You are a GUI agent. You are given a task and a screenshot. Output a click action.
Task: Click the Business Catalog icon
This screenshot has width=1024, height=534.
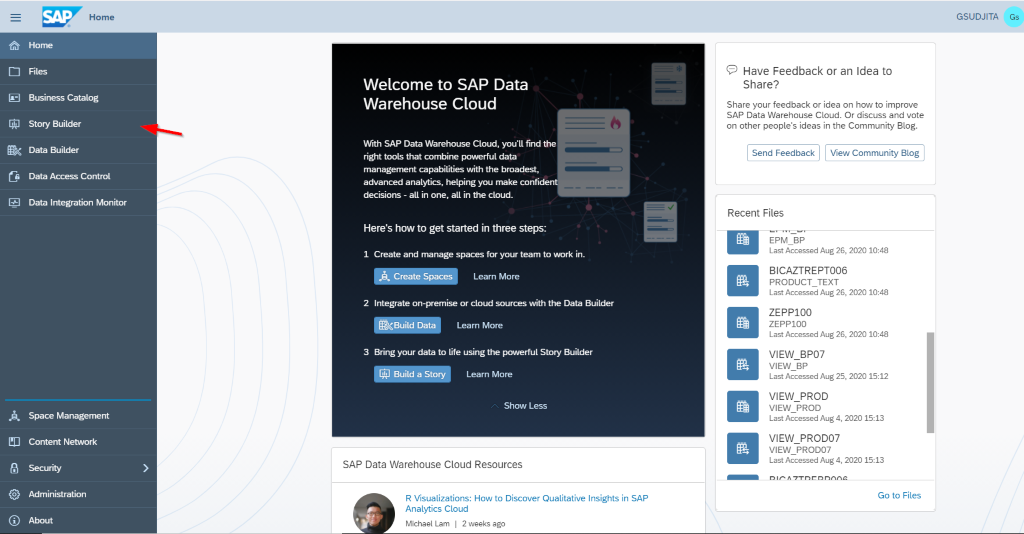[14, 98]
